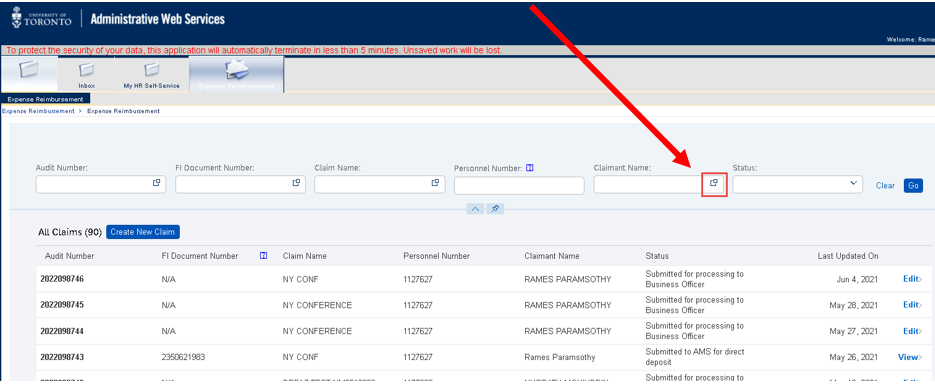Collapse the filter header with up chevron
935x385 pixels.
point(475,209)
